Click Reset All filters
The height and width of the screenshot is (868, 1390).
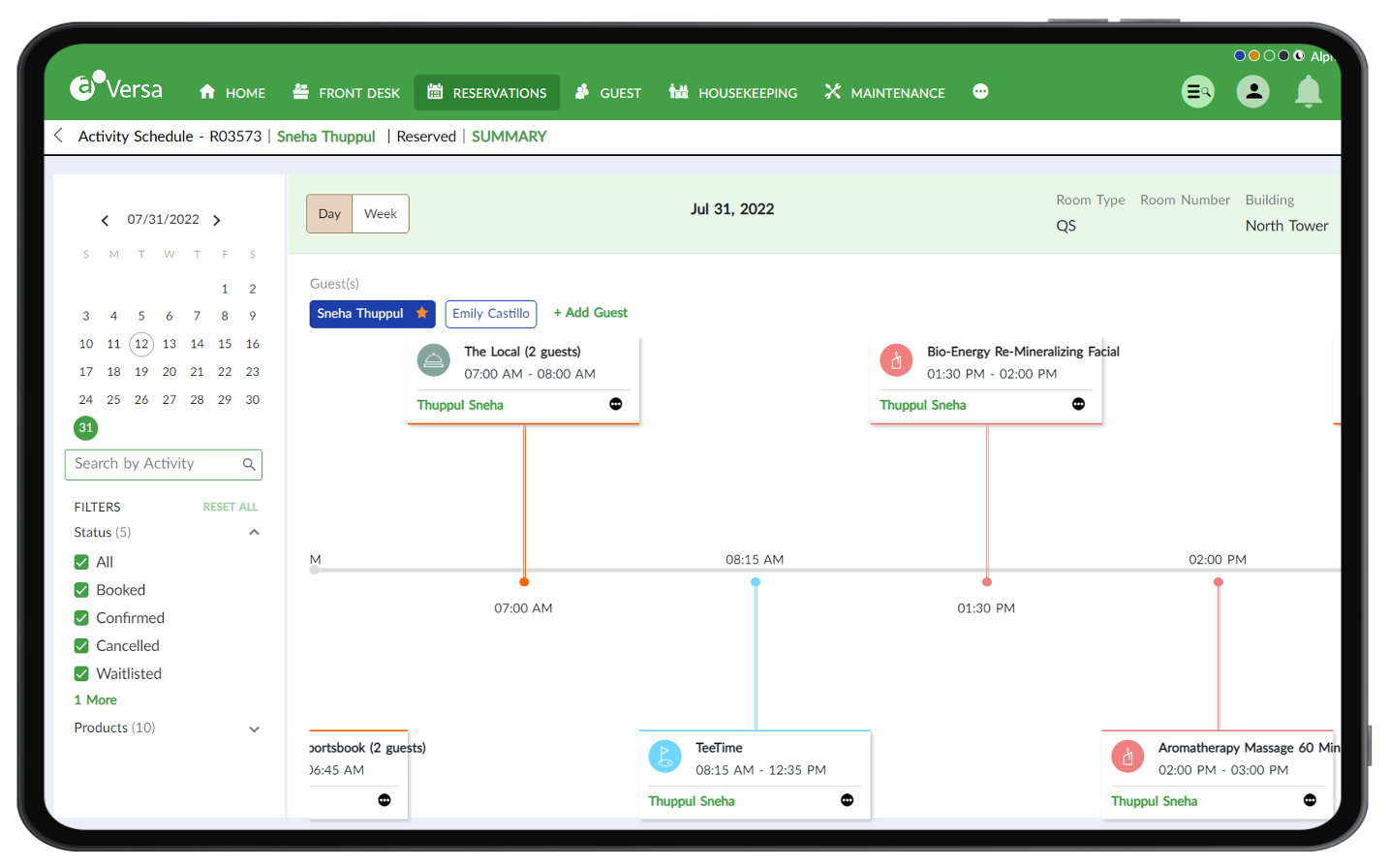coord(231,507)
